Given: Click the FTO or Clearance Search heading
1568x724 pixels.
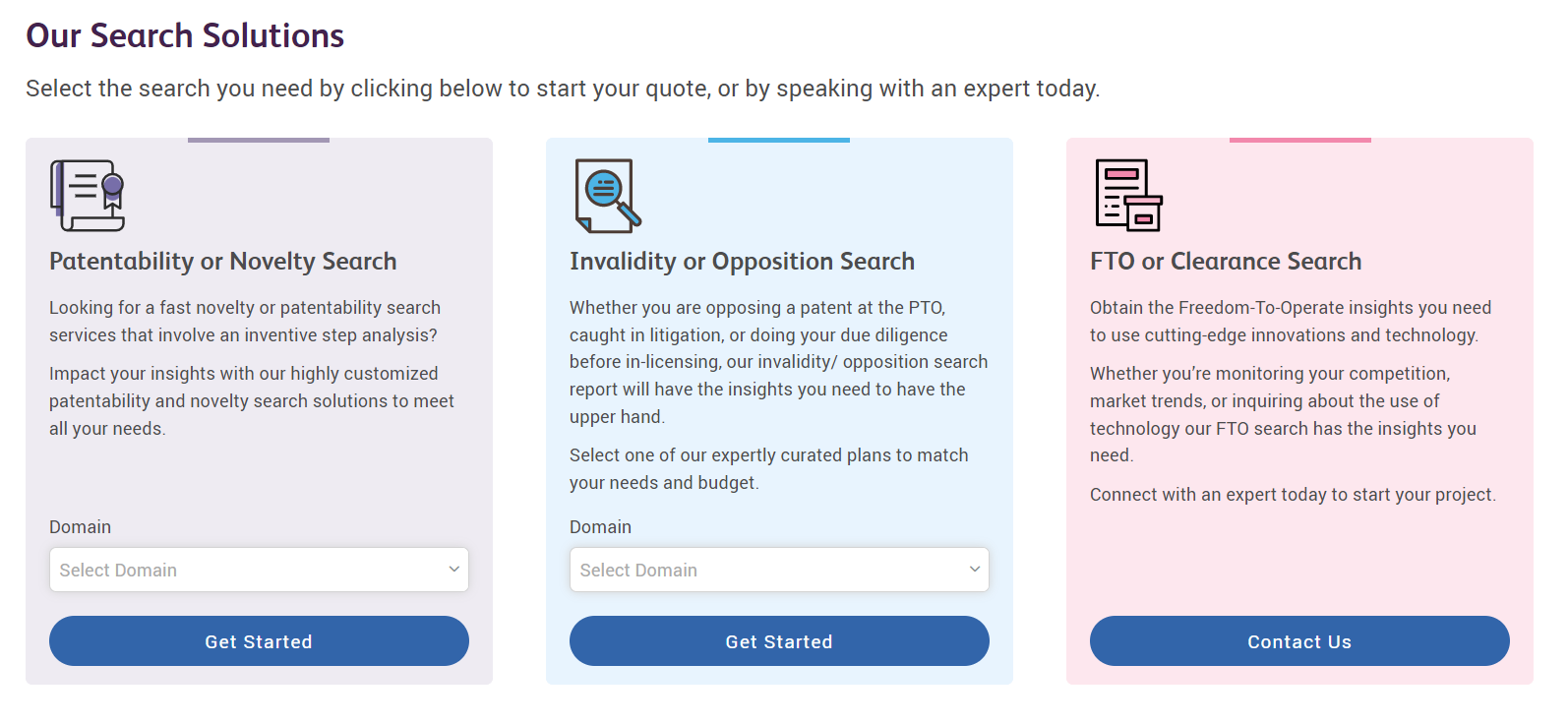Looking at the screenshot, I should [x=1226, y=262].
